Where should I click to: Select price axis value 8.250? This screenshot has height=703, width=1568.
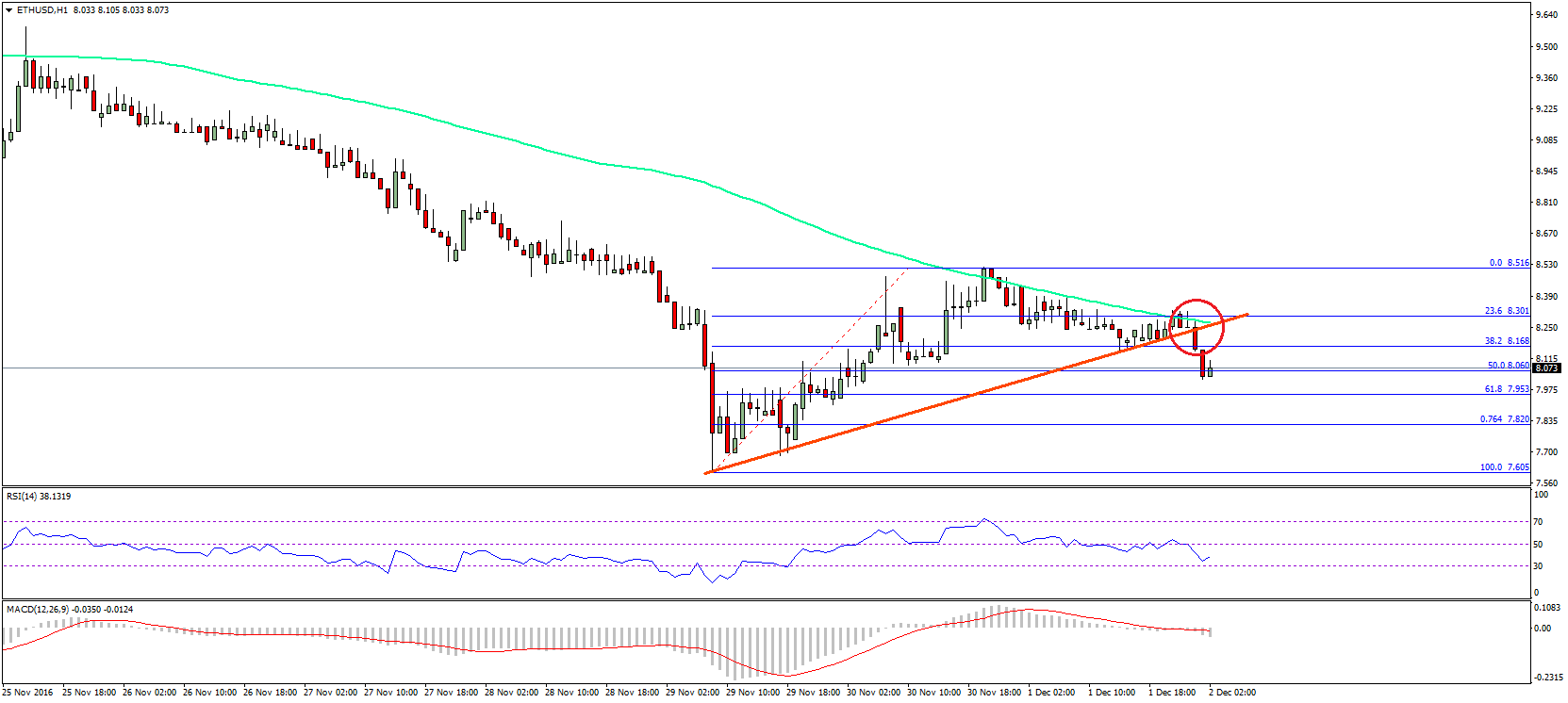(x=1546, y=327)
